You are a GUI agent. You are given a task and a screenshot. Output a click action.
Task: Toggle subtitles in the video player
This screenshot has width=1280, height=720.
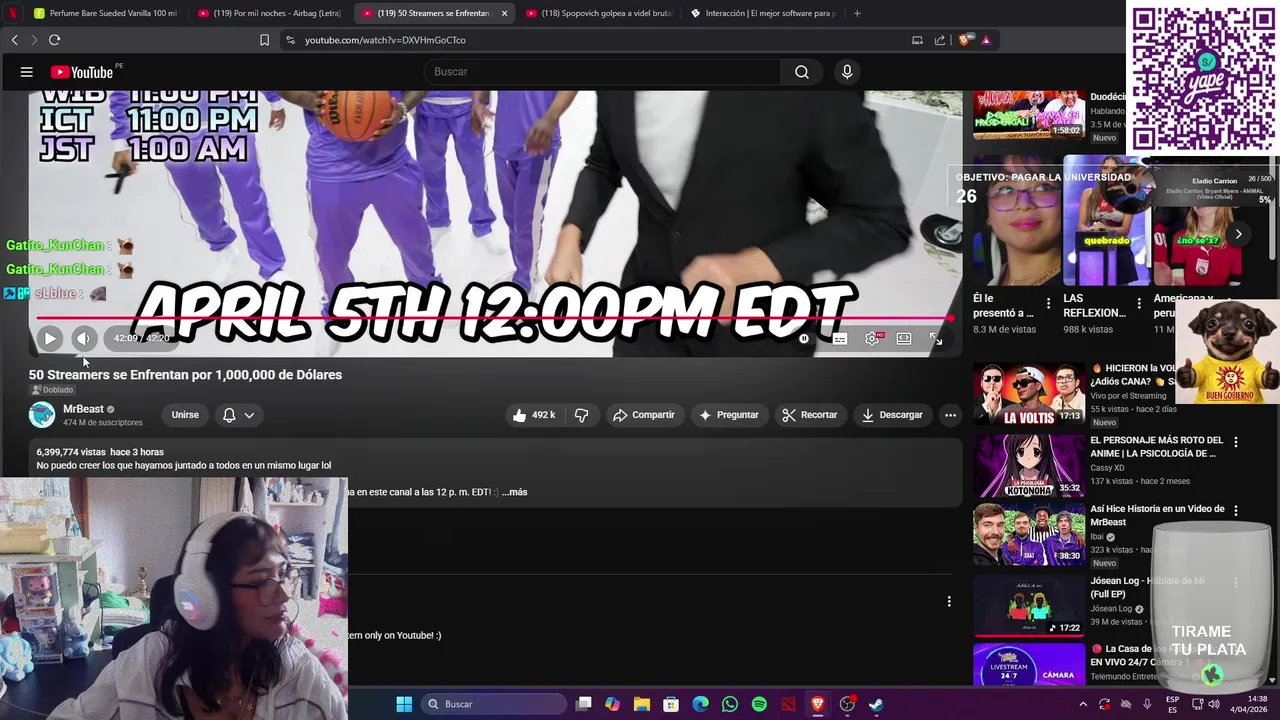[x=840, y=339]
